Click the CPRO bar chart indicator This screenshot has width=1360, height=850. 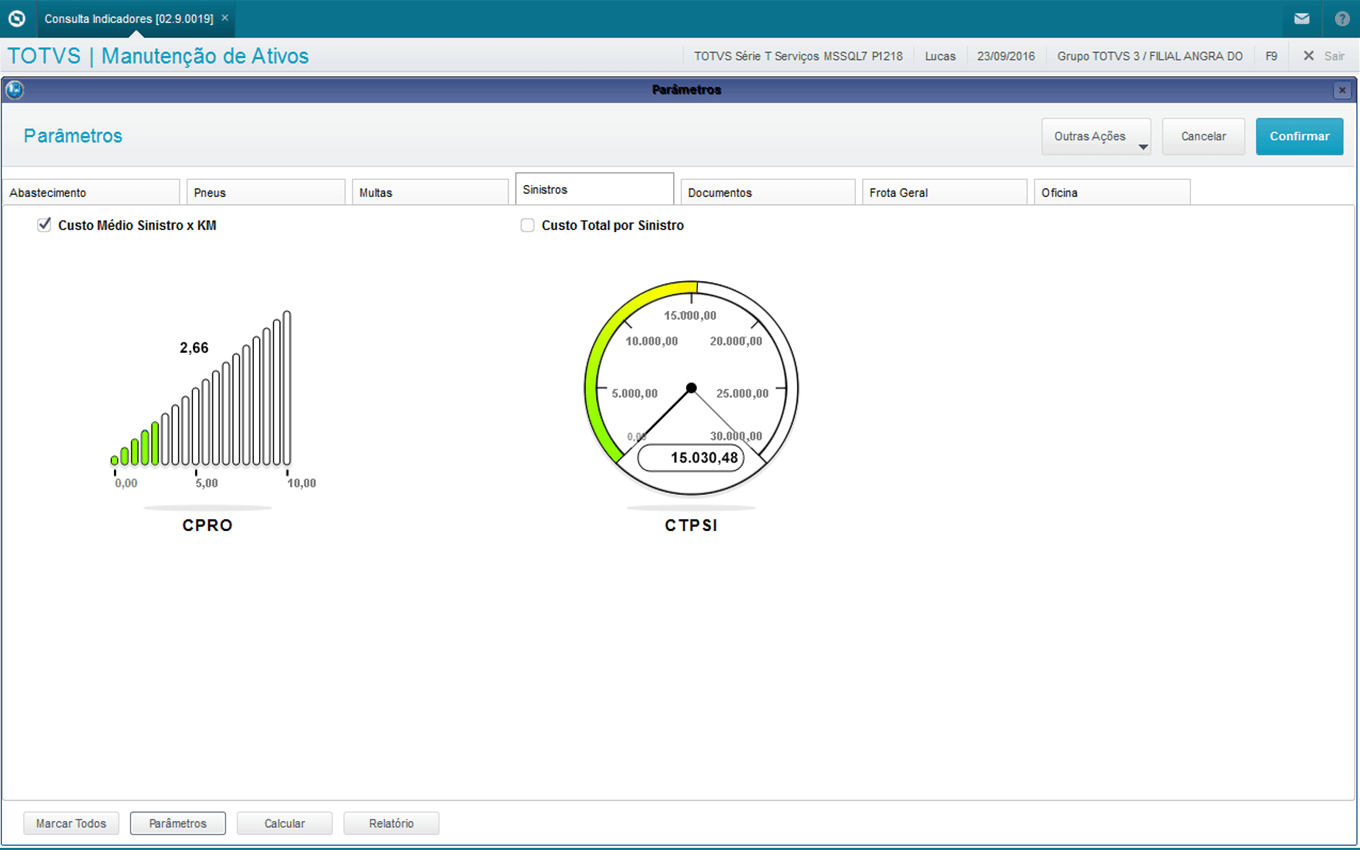click(201, 390)
